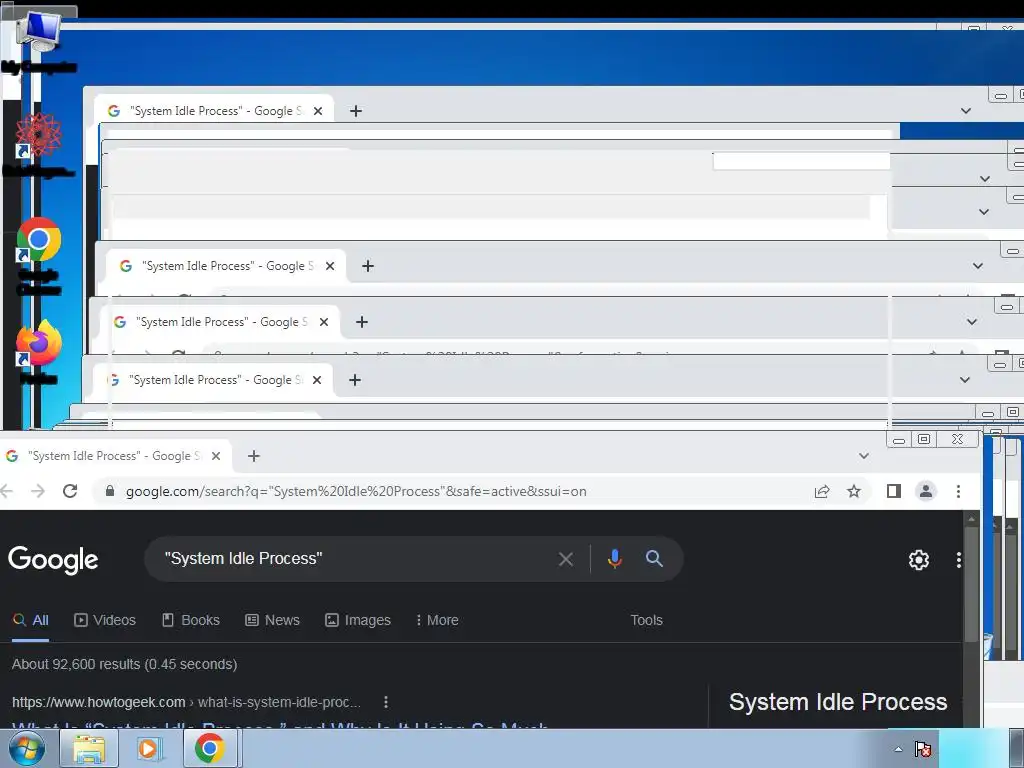Screen dimensions: 1024x768
Task: Open Windows Explorer from taskbar
Action: (89, 749)
